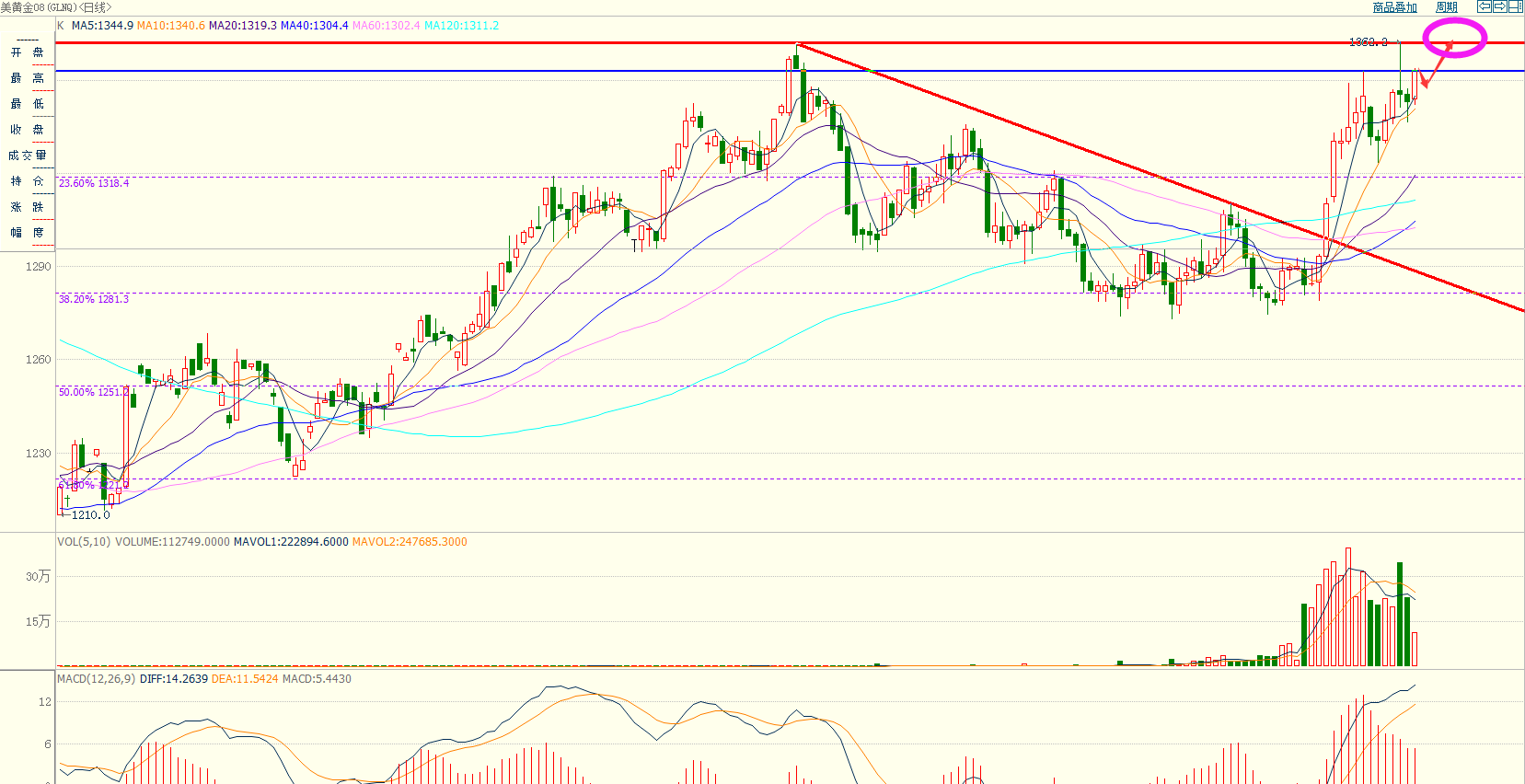1525x784 pixels.
Task: Open the 商品叠加 overlay link
Action: tap(1395, 7)
